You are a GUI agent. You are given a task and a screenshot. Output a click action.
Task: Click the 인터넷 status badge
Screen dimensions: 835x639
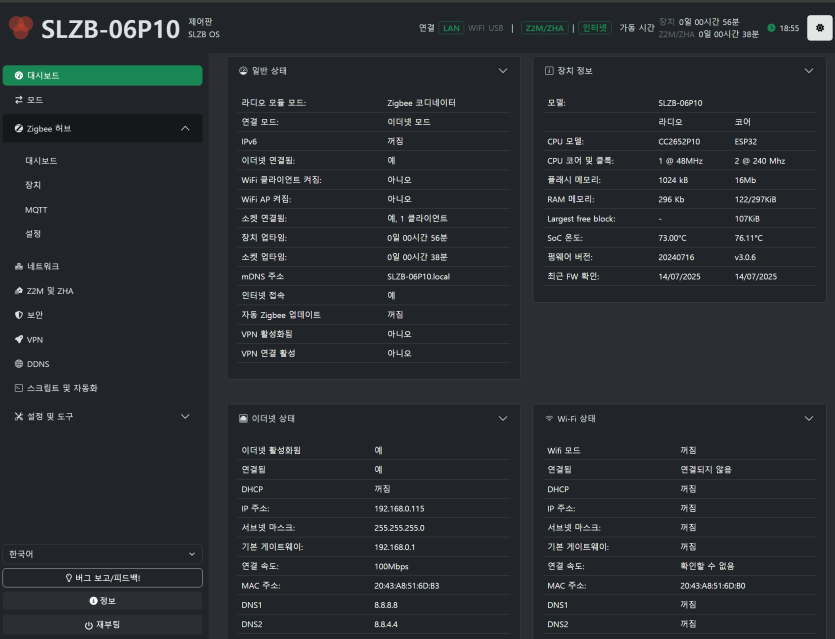point(595,28)
